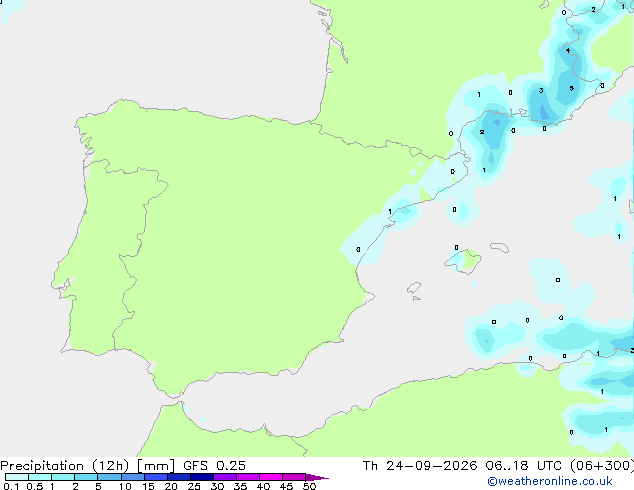Pick the 5–10 mm blue legend swatch
Screen dimensions: 634x490
109,477
